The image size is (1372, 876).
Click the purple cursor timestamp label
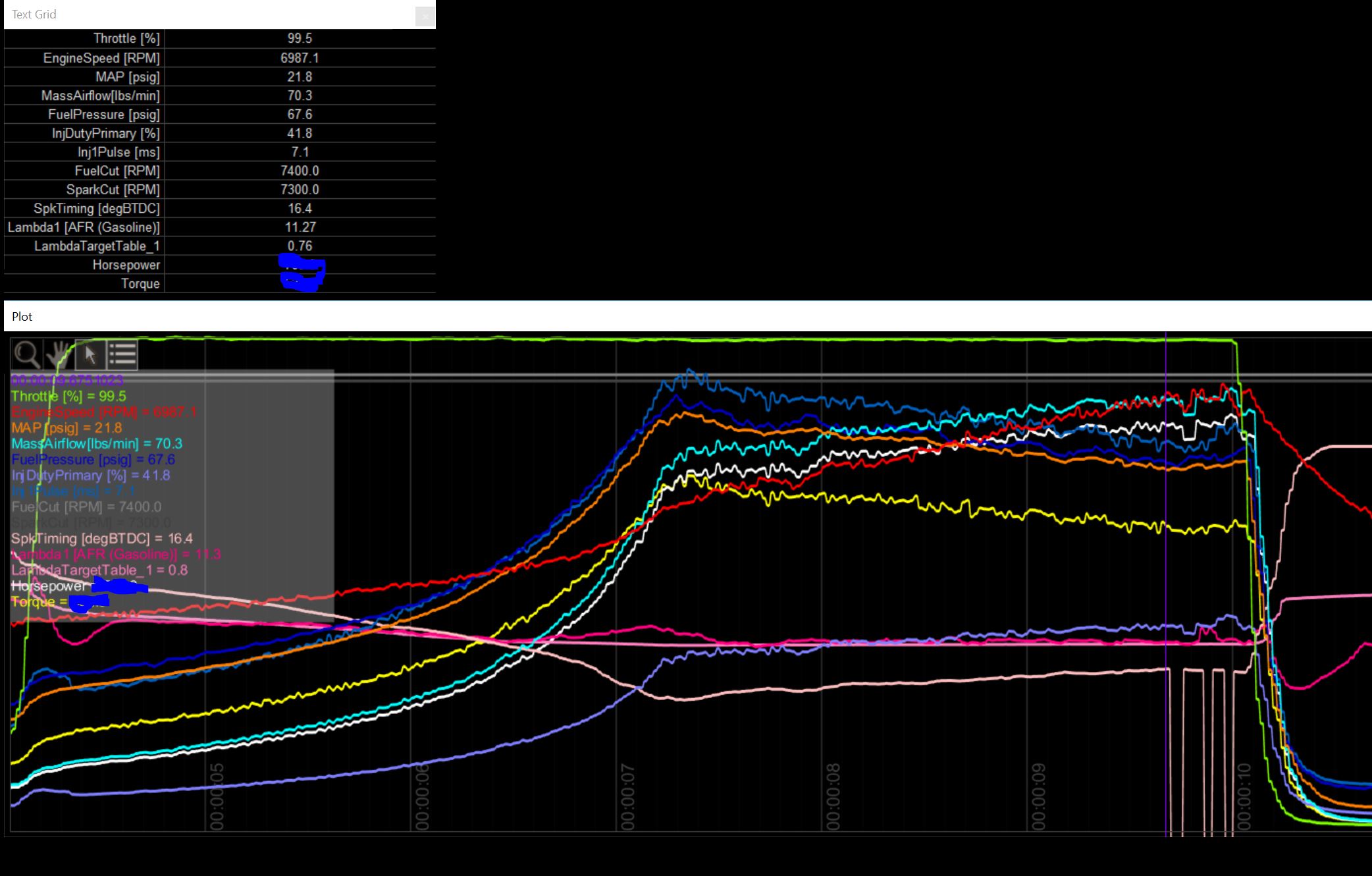click(67, 380)
